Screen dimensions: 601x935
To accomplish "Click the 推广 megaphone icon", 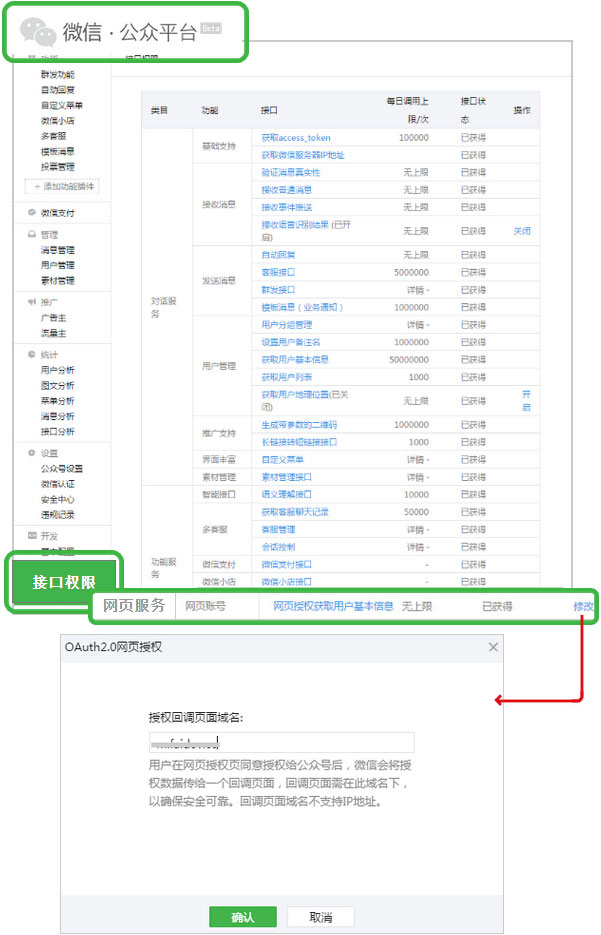I will point(32,302).
